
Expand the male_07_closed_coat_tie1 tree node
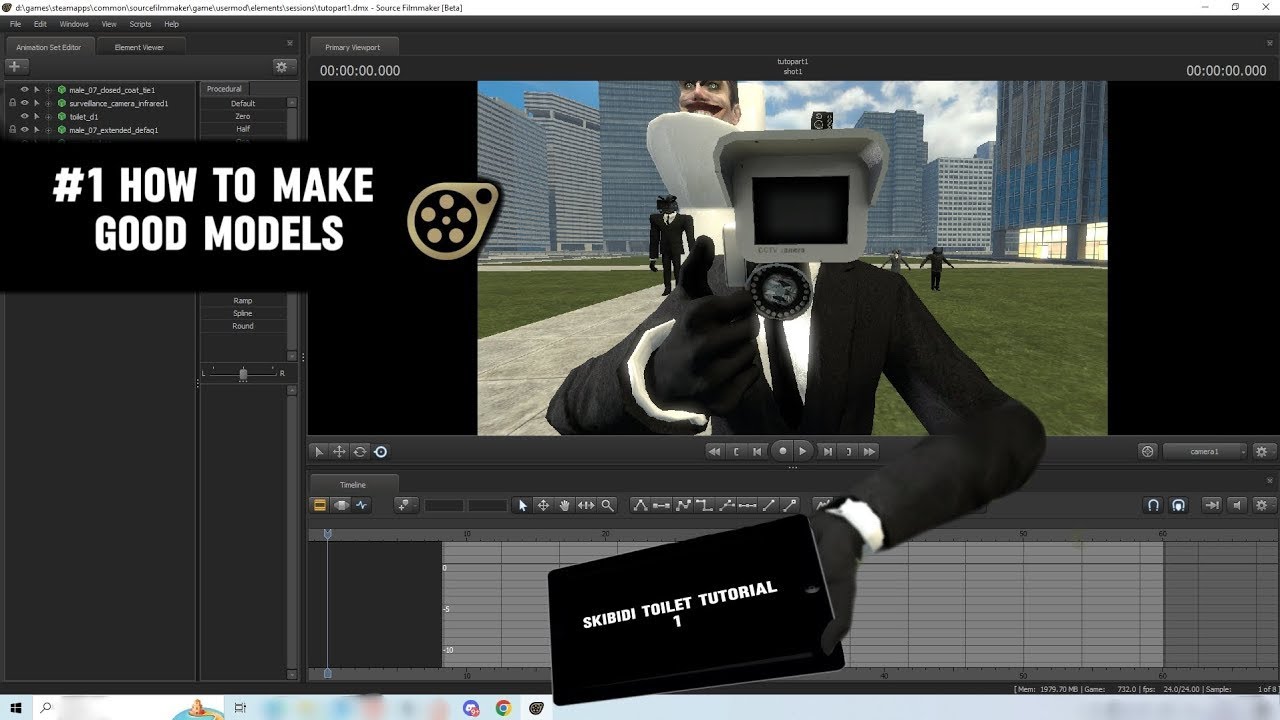48,90
